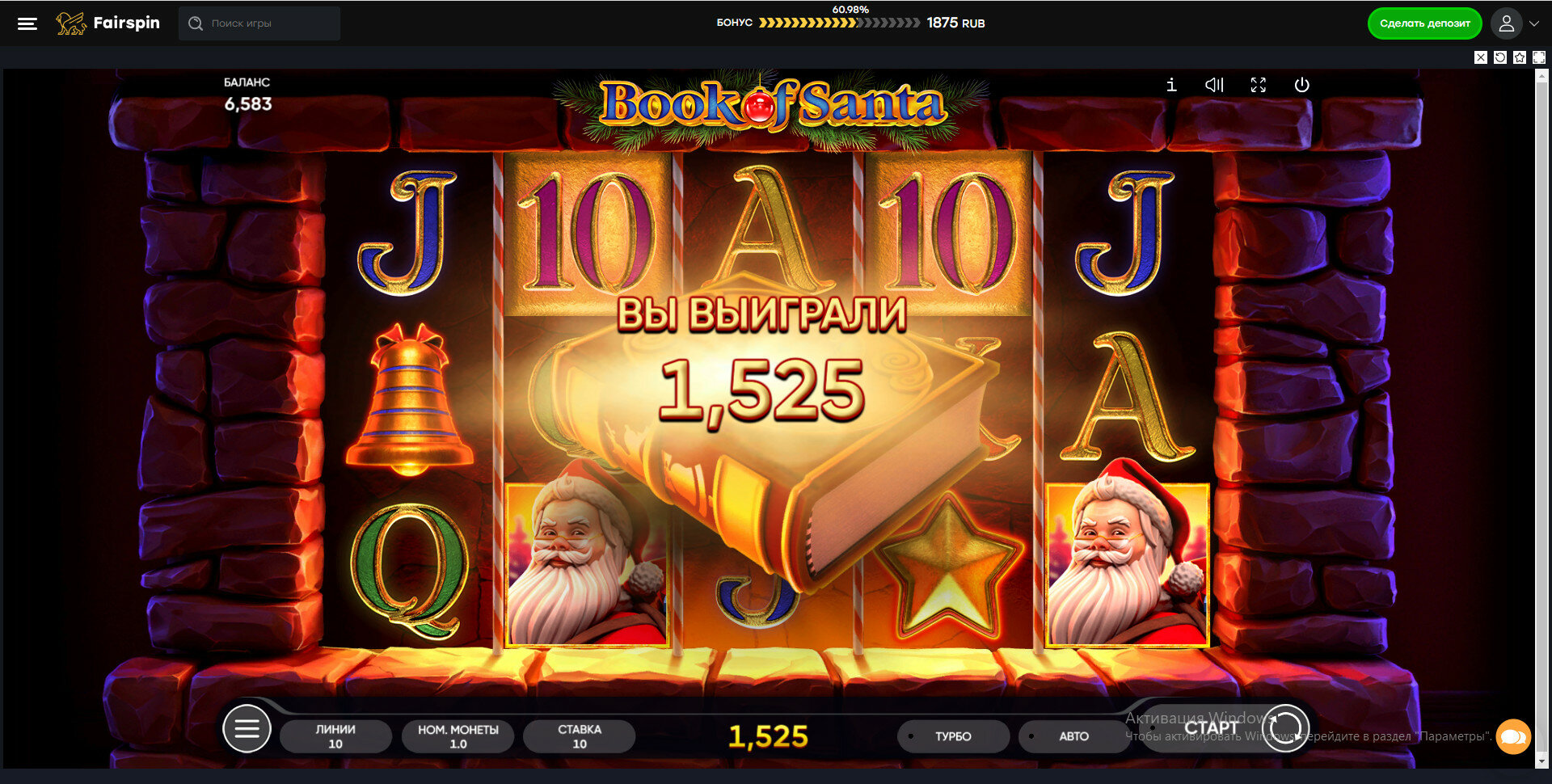
Task: Open round game menu hamburger button
Action: pyautogui.click(x=247, y=728)
